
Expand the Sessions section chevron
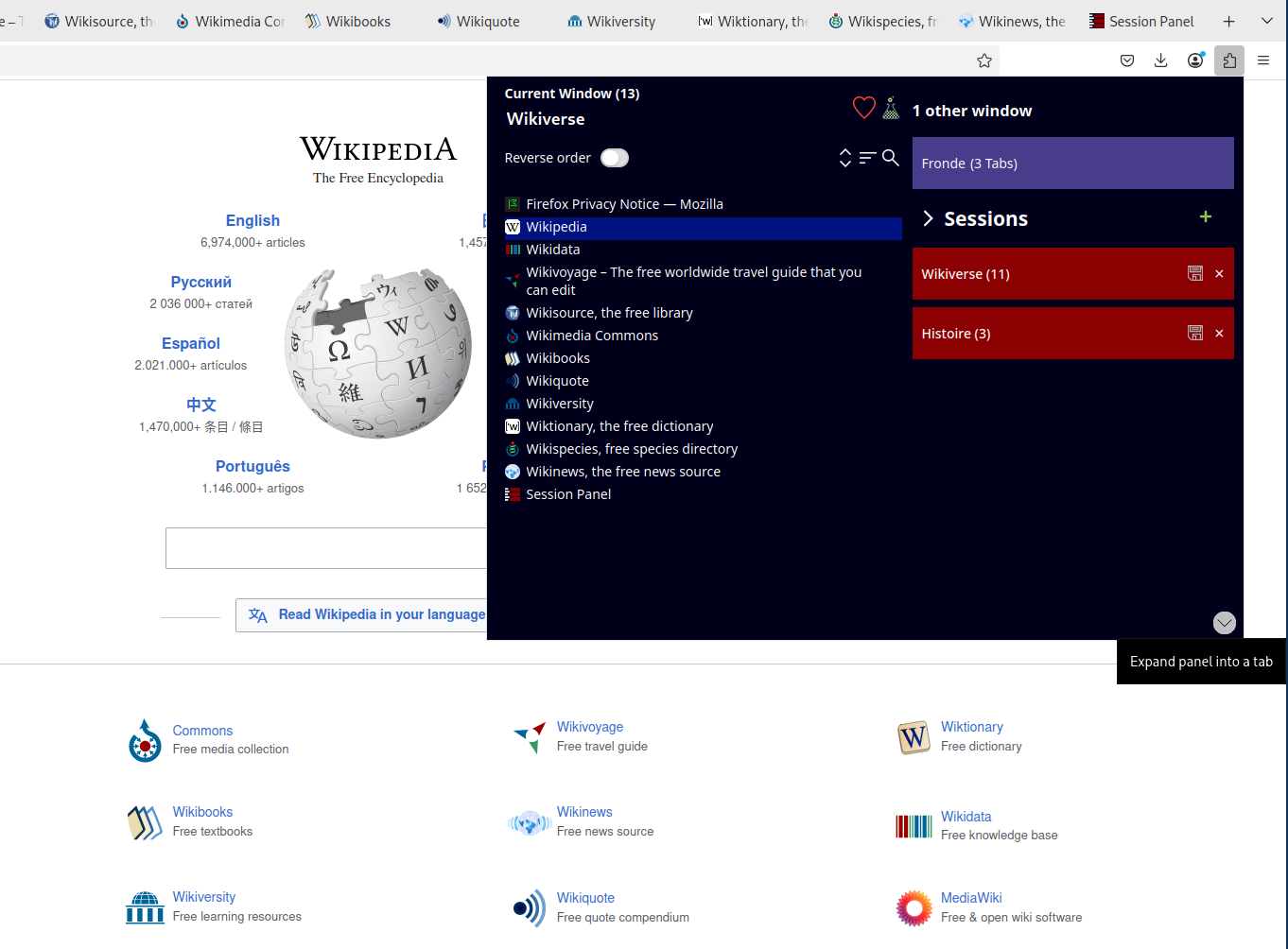click(928, 218)
